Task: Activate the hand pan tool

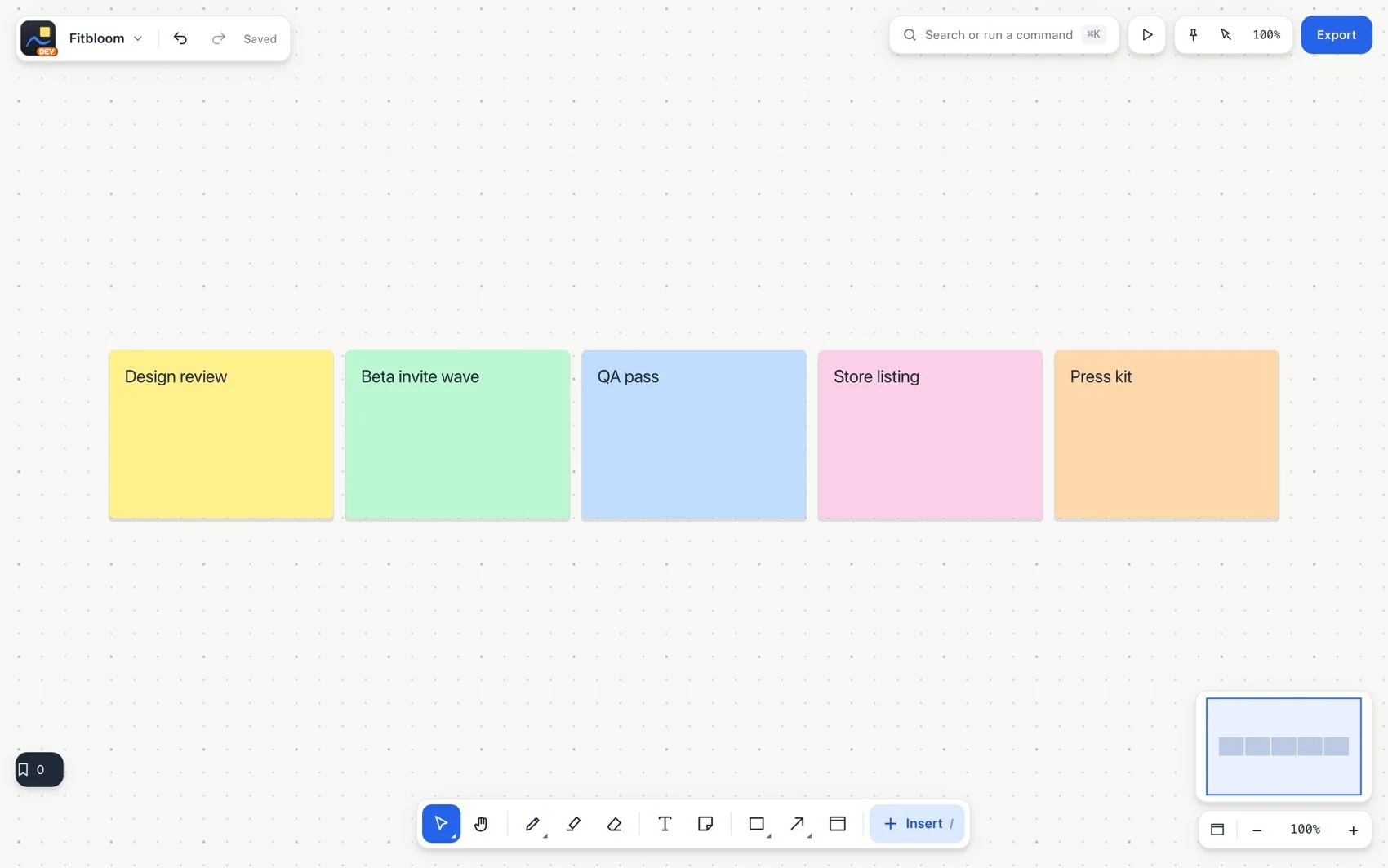Action: tap(481, 823)
